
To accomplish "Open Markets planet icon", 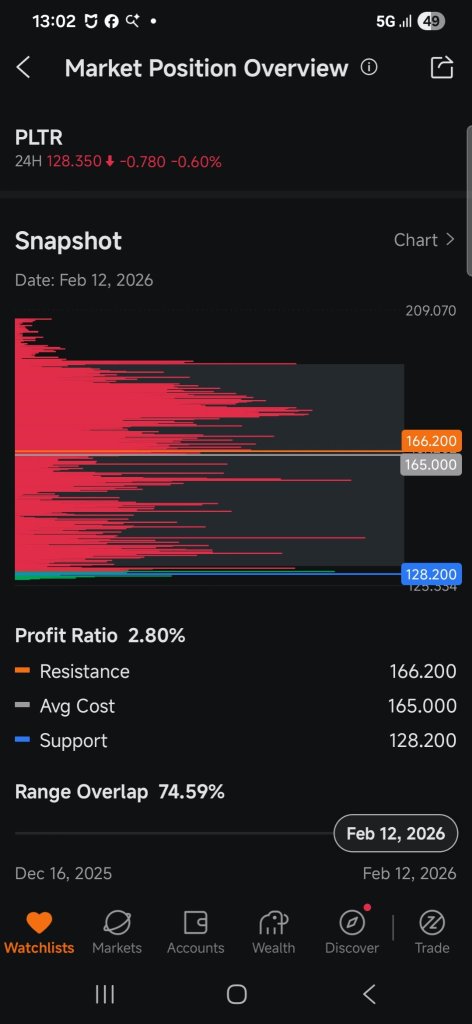I will pos(117,923).
